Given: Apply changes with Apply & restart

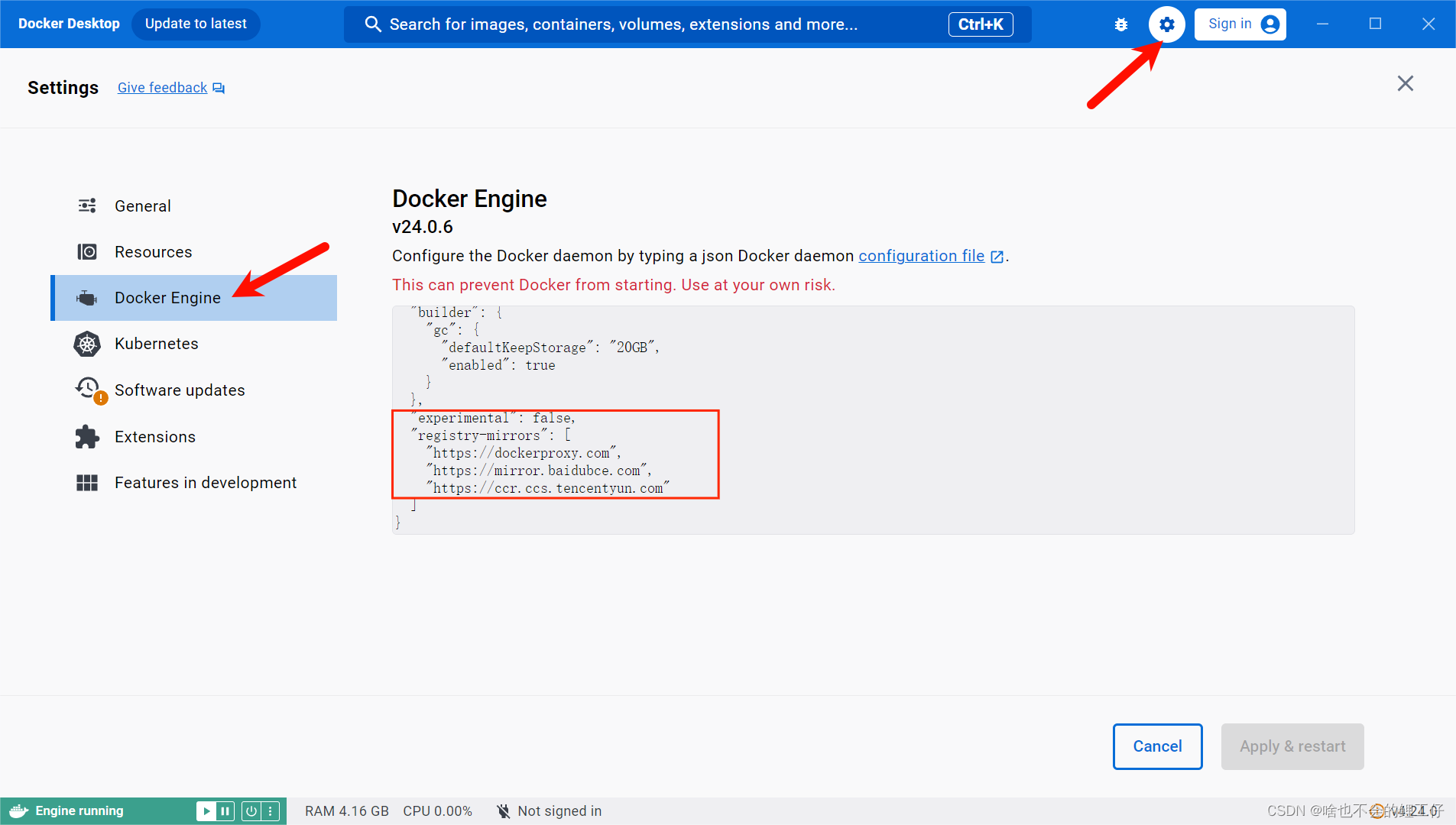Looking at the screenshot, I should pyautogui.click(x=1292, y=746).
